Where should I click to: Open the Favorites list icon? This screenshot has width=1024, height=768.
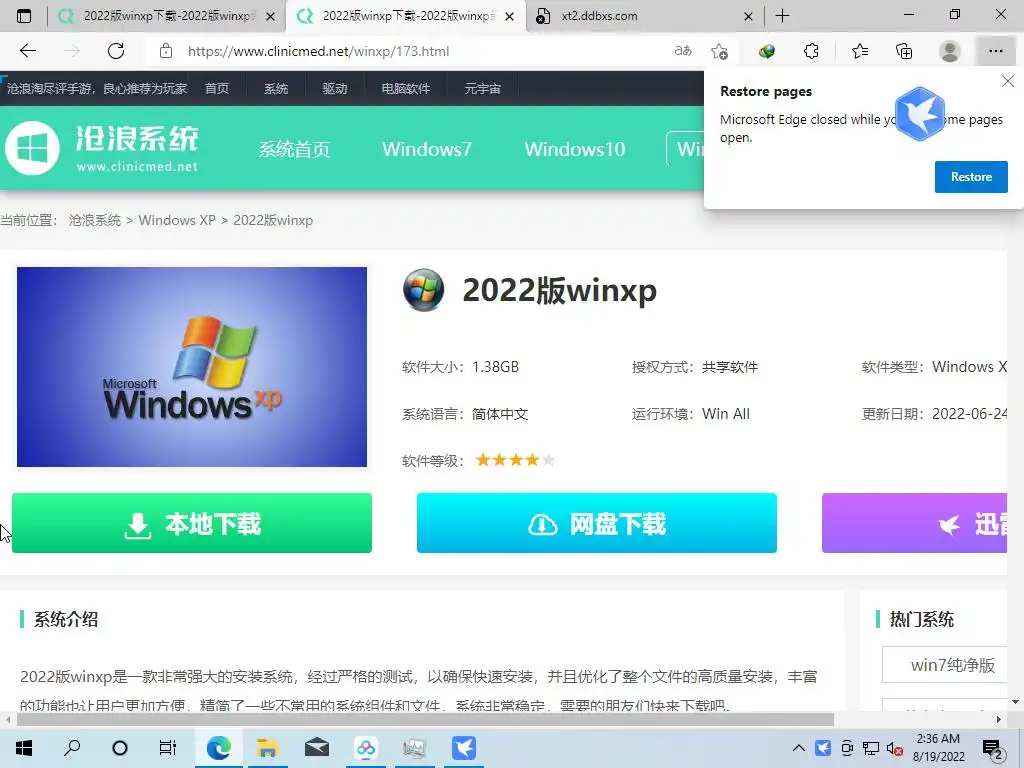[860, 51]
